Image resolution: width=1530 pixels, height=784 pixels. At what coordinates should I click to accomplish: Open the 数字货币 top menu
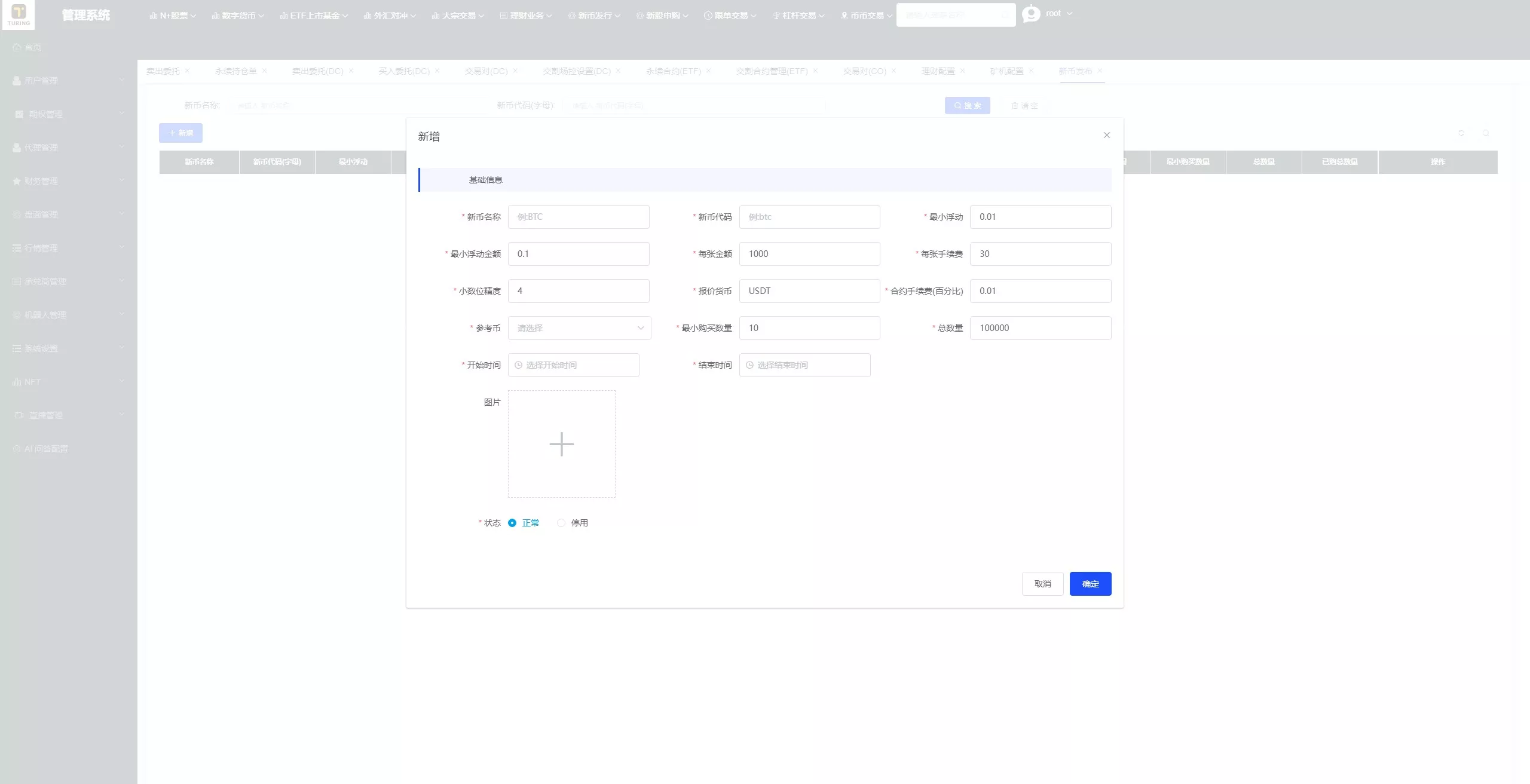(x=237, y=16)
